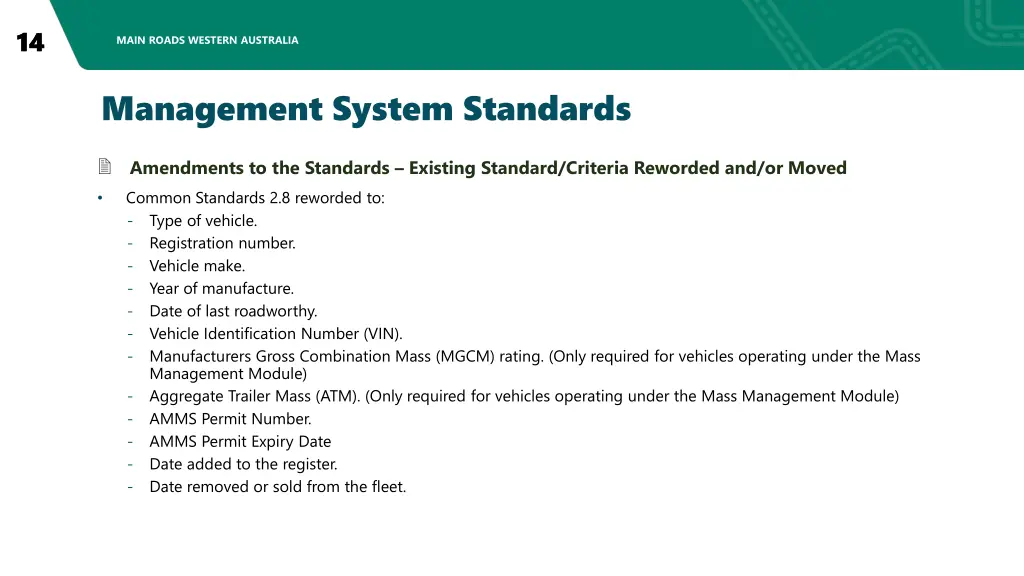Select the AMMS Permit Expiry Date line

coord(240,441)
